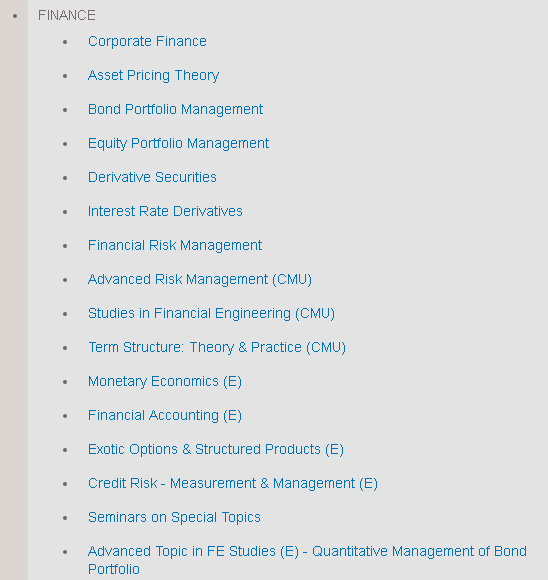Click the bullet next to Derivative Securities
Screen dimensions: 548x580
coord(65,178)
